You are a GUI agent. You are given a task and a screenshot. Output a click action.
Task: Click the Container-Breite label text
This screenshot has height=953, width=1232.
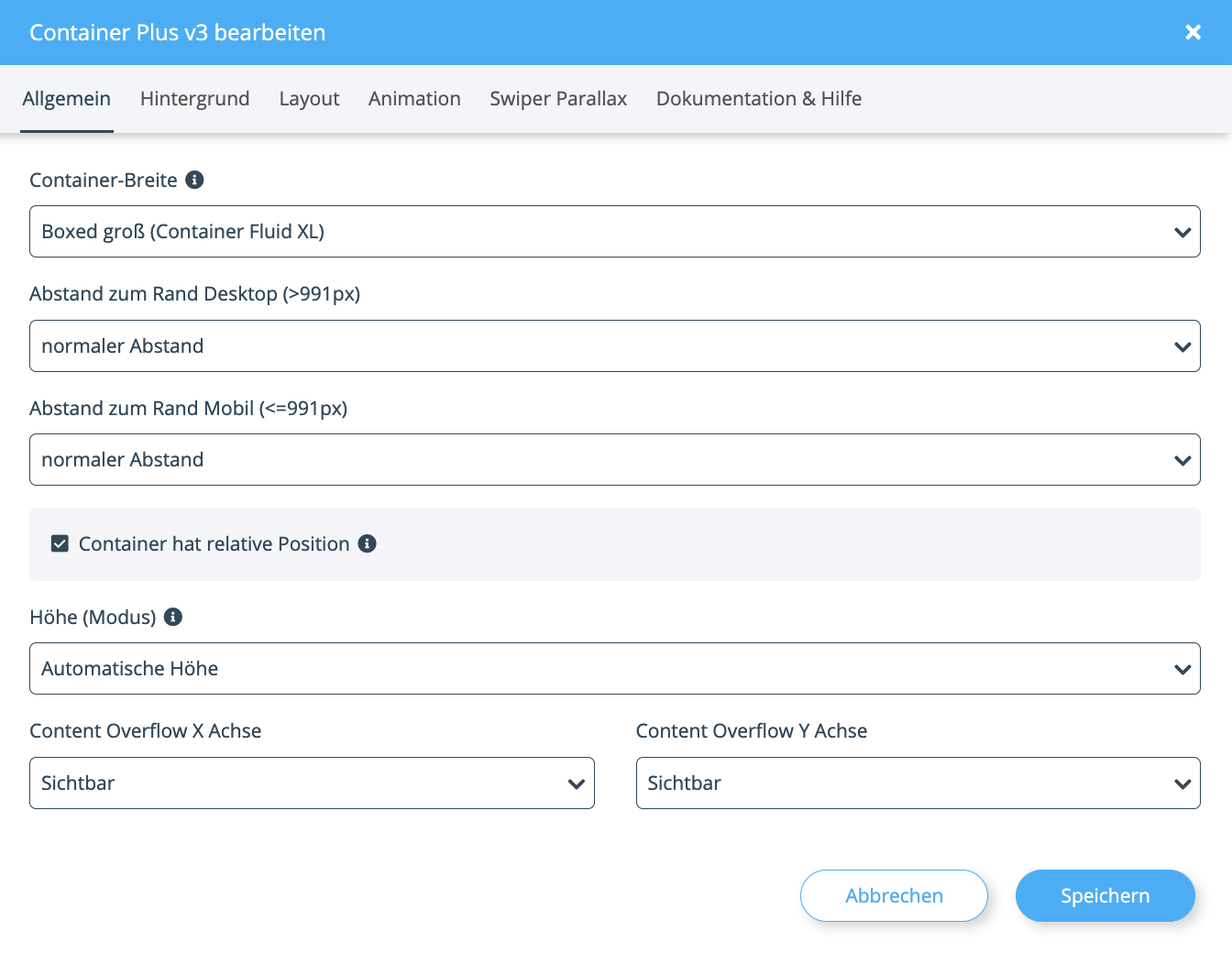(104, 180)
